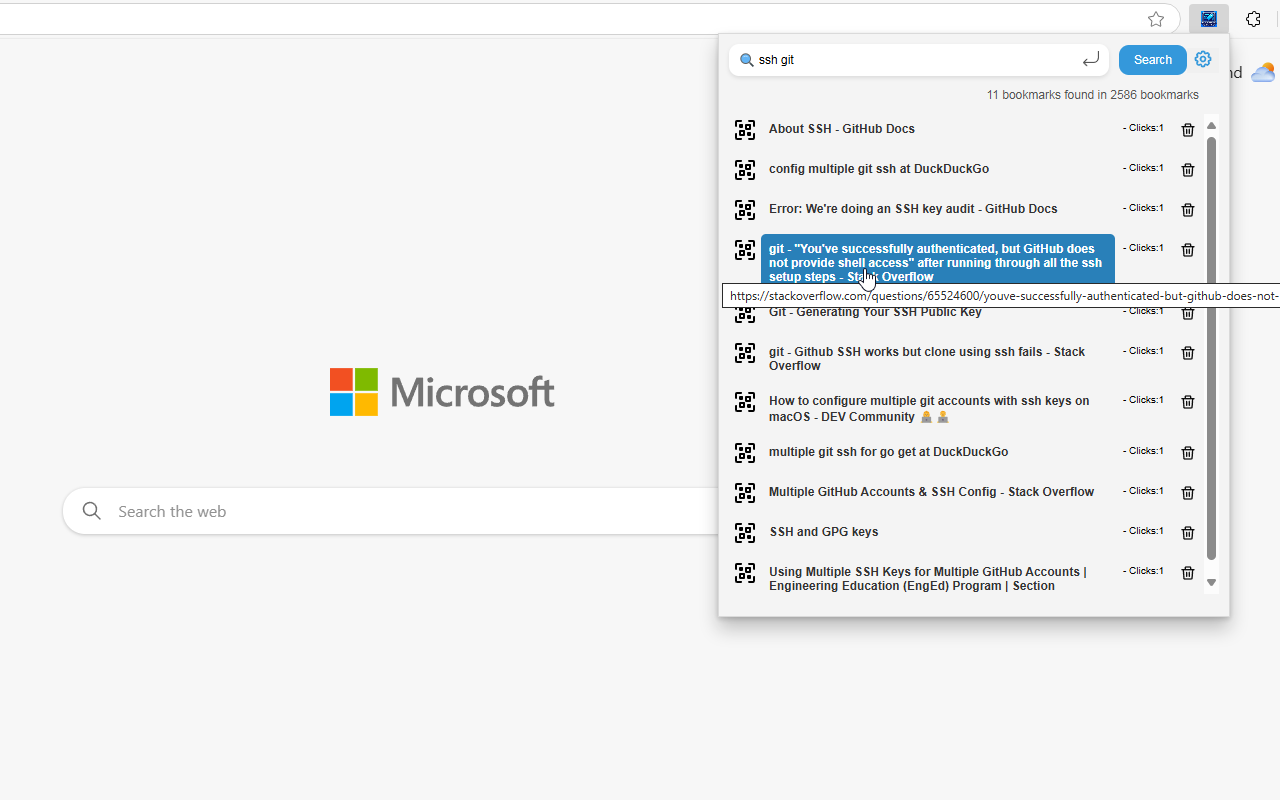The width and height of the screenshot is (1280, 800).
Task: Open 'Using Multiple SSH Keys for Multiple GitHub Accounts'
Action: click(x=928, y=579)
